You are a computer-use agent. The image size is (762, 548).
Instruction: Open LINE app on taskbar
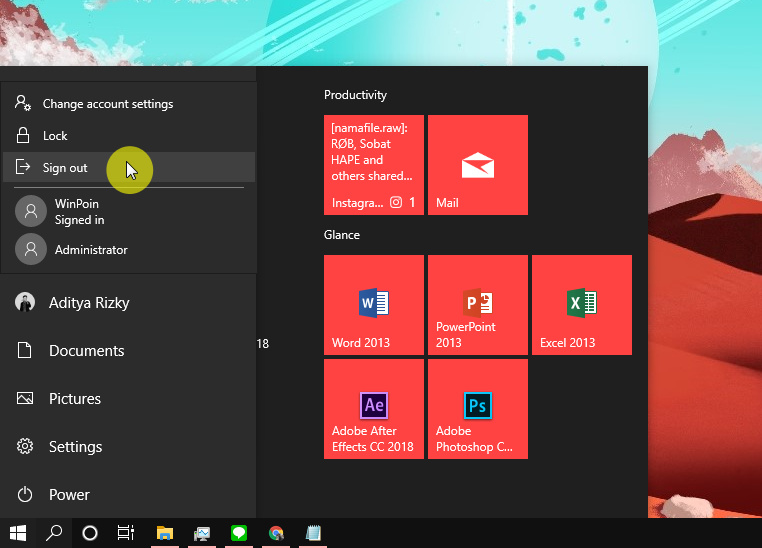coord(239,533)
